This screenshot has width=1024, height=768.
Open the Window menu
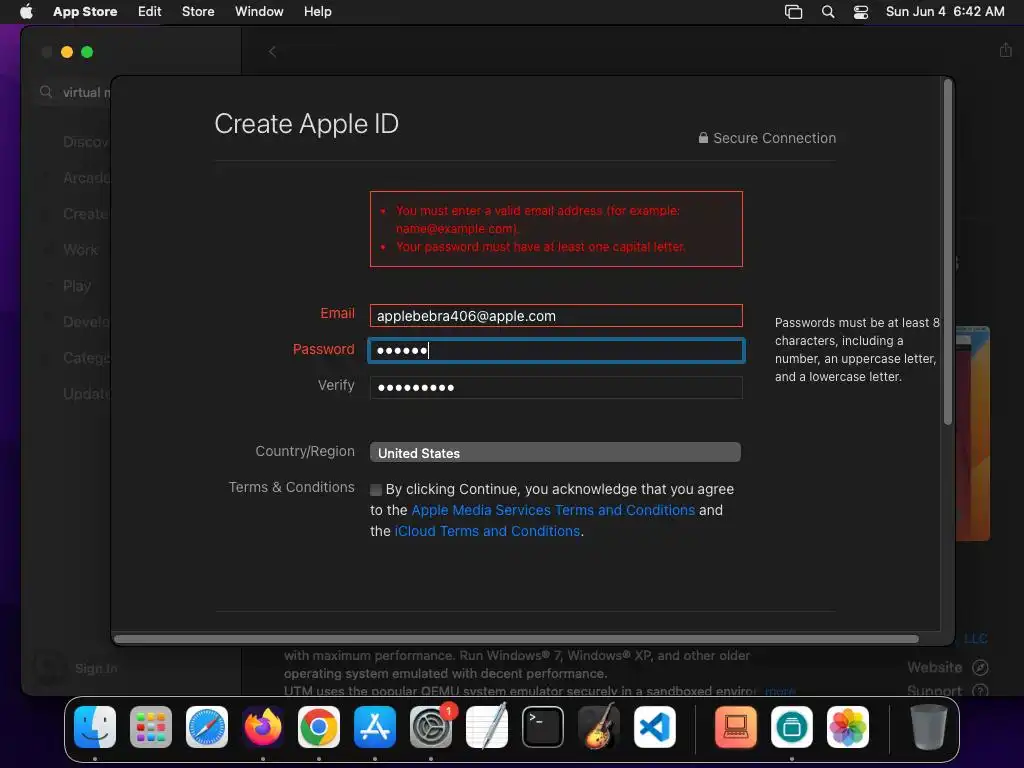[x=259, y=11]
